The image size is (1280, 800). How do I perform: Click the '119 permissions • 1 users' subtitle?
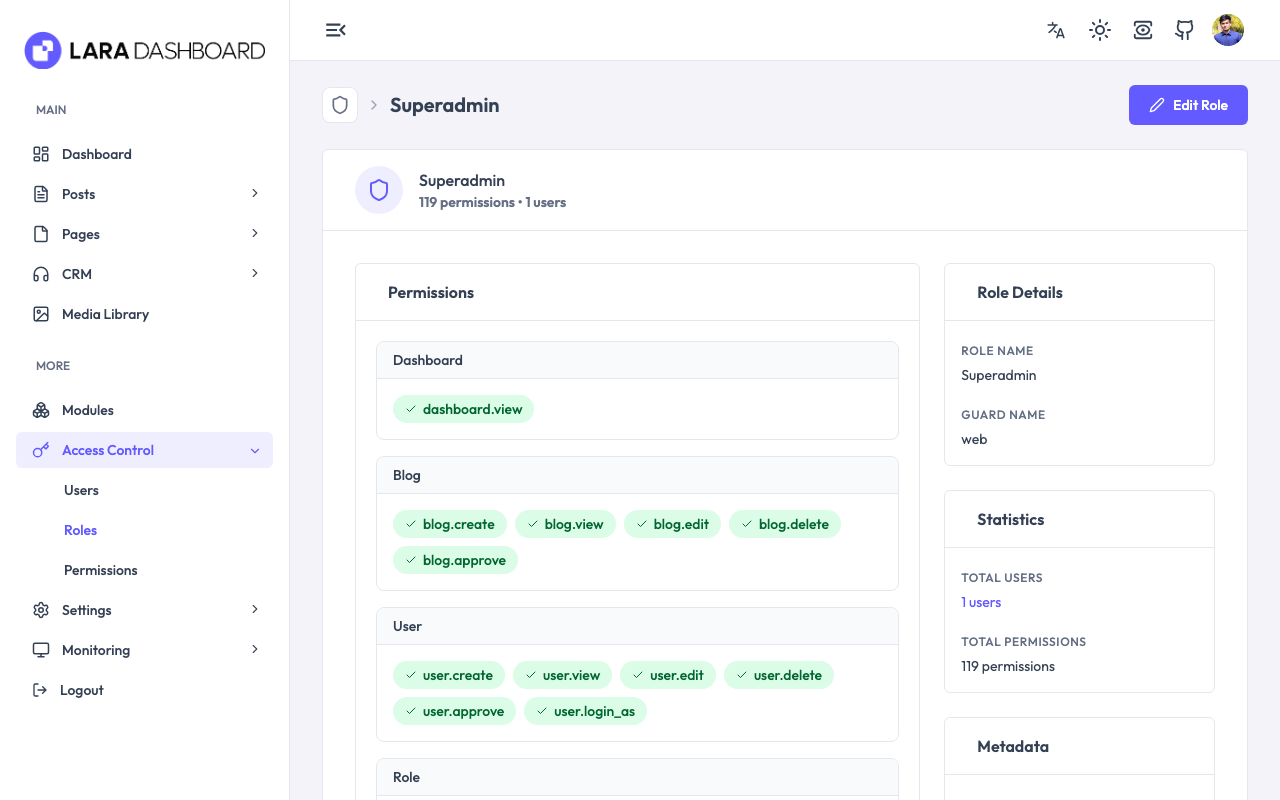492,202
